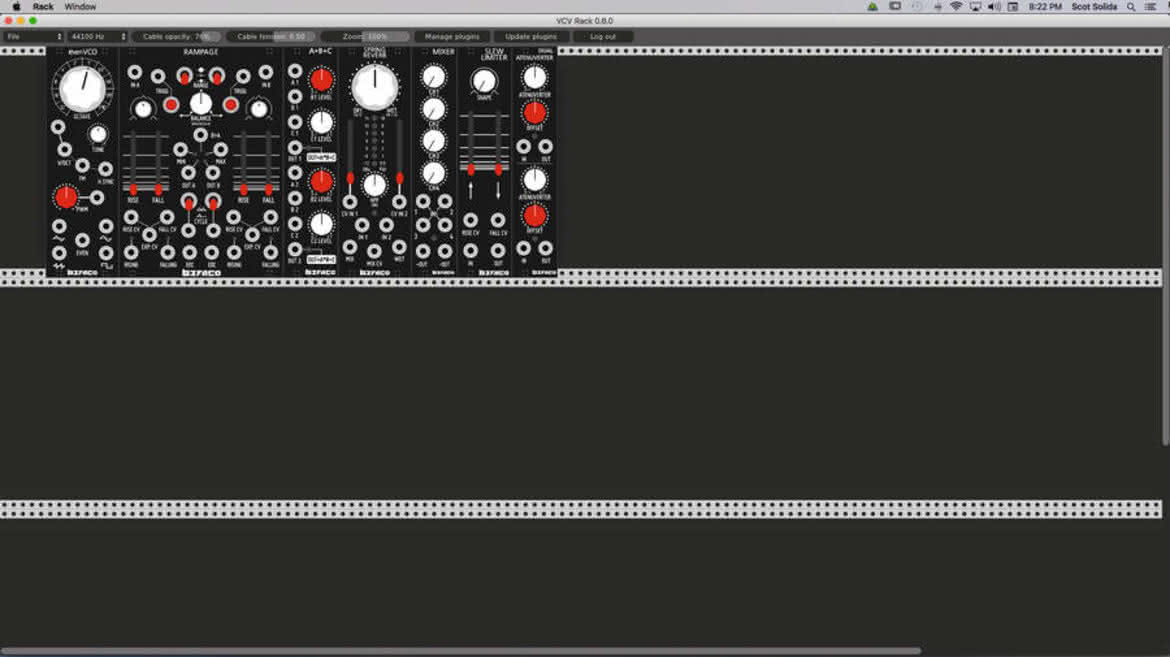Click the V/Oct input jack on EvenVCO

pos(65,149)
